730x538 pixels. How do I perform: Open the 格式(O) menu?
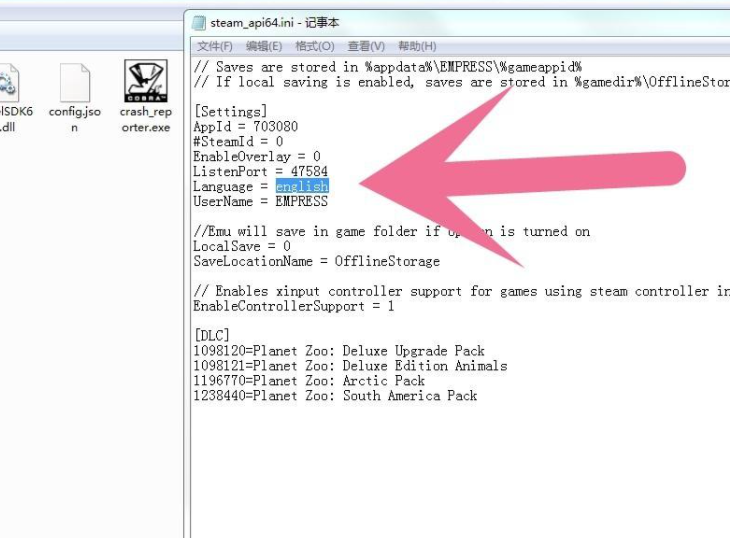[x=315, y=46]
